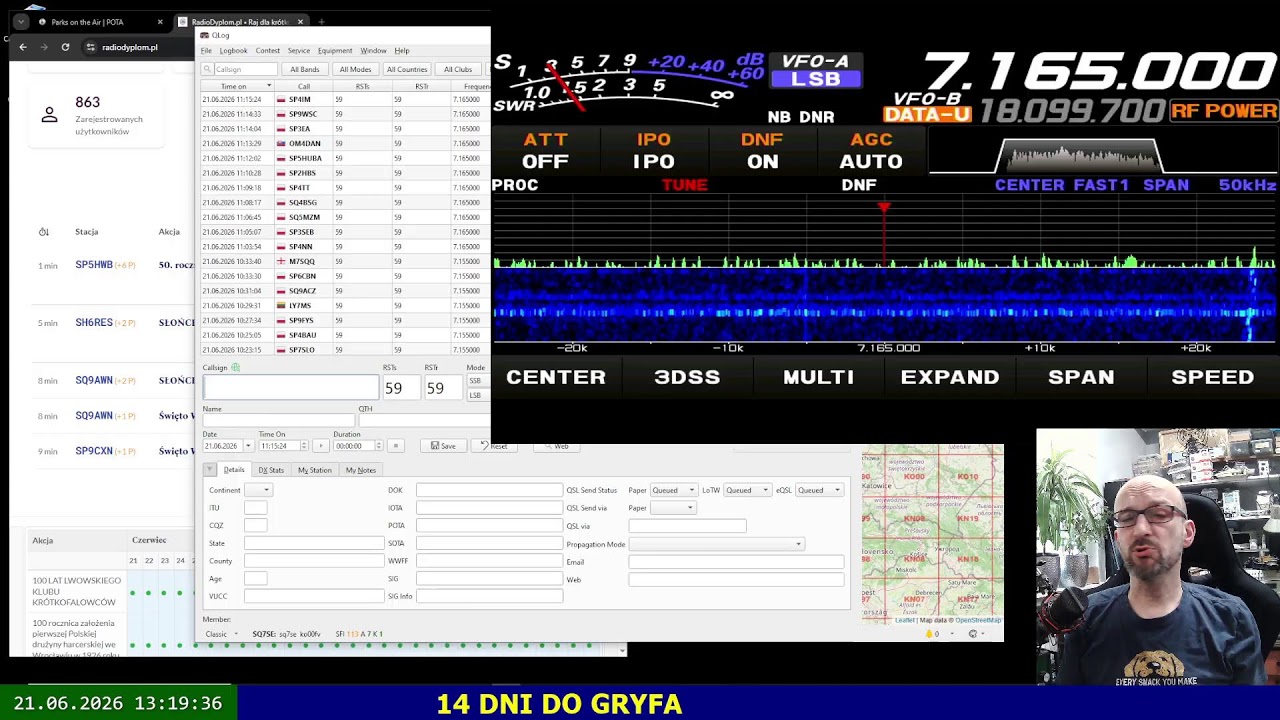Click the POTA reference field
Image resolution: width=1280 pixels, height=720 pixels.
coord(489,525)
